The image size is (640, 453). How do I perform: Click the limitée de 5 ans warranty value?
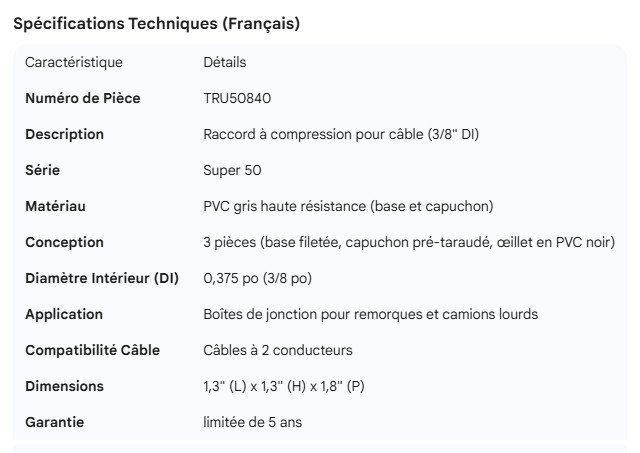click(252, 422)
